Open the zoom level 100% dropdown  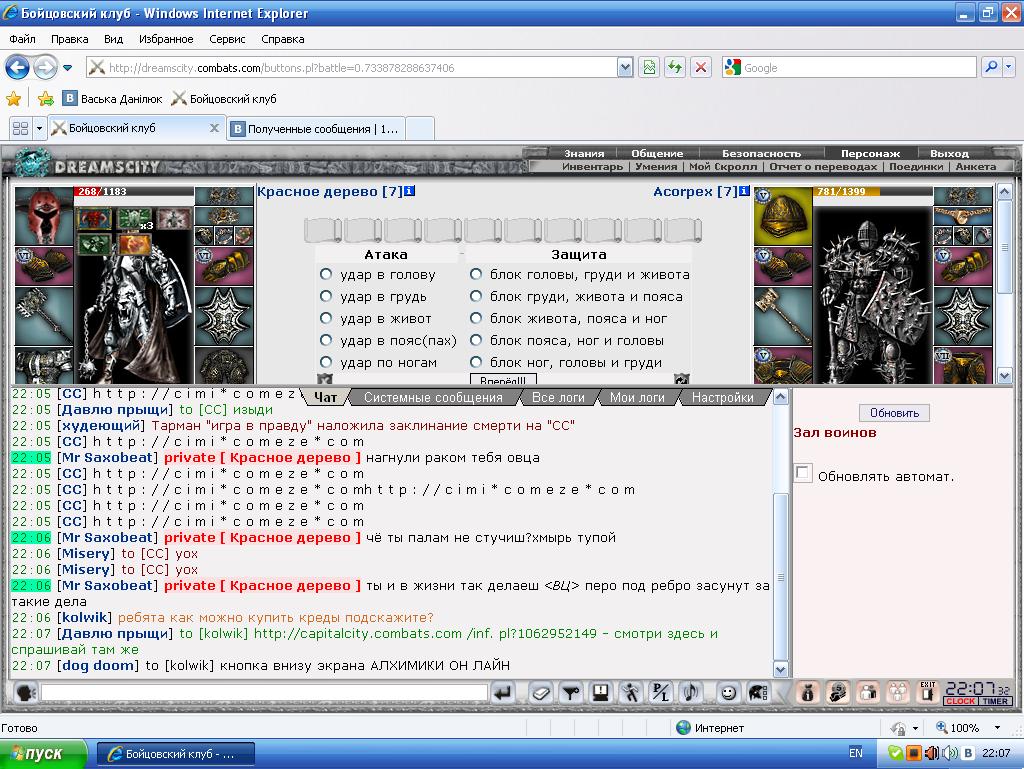point(997,727)
